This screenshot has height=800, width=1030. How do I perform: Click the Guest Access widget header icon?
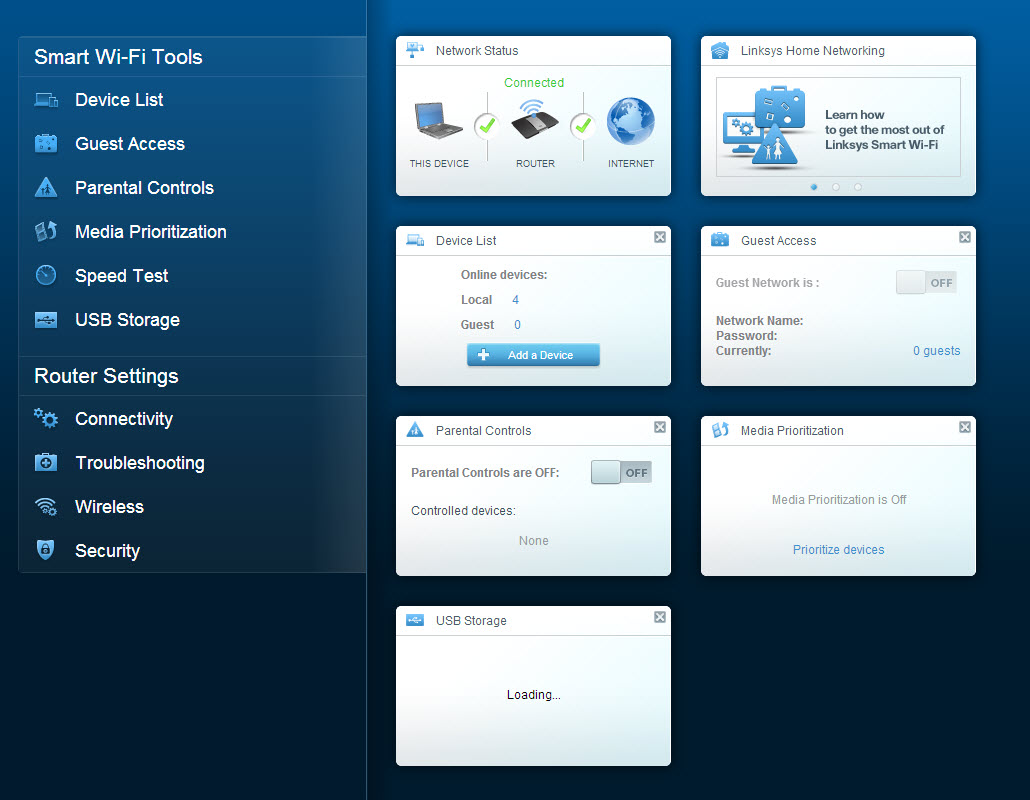[x=720, y=240]
